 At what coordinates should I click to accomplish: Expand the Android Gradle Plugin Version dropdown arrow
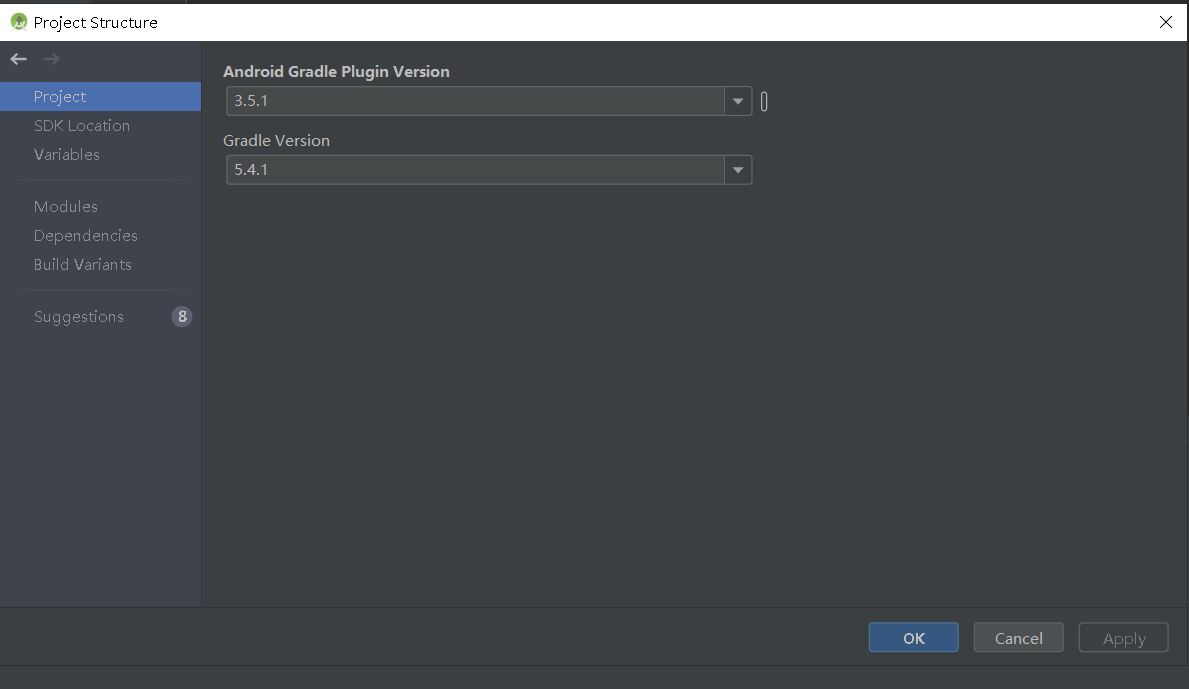tap(738, 102)
